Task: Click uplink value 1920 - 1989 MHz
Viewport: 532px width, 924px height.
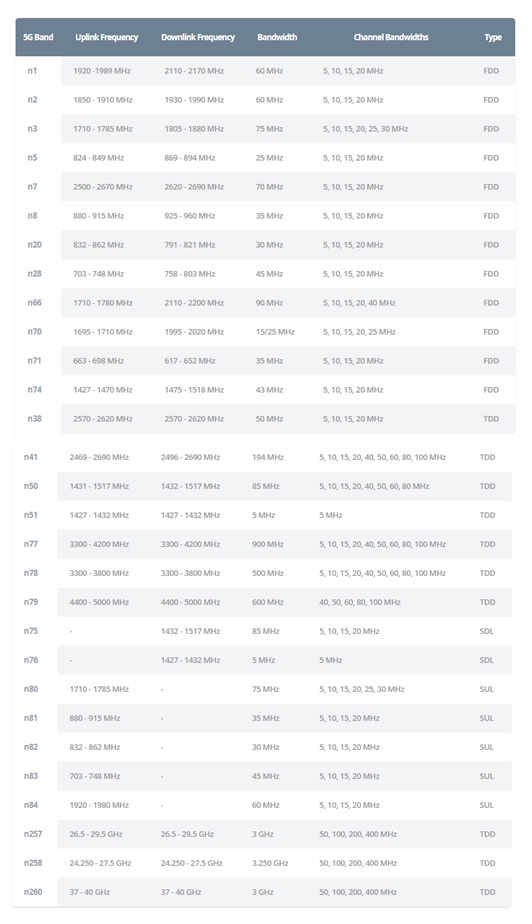Action: tap(102, 71)
